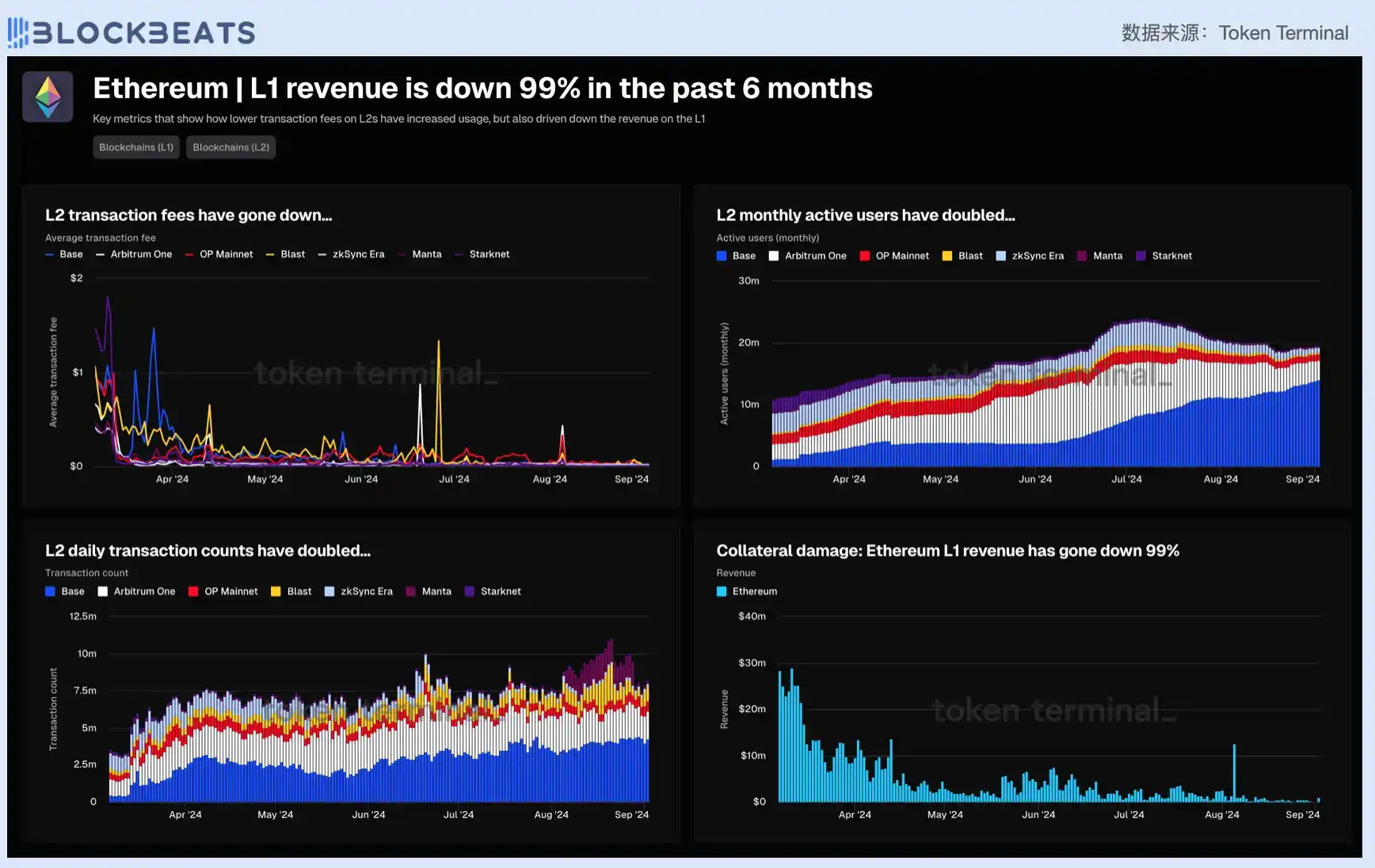Click Blast yellow swatch in transaction count legend
Screen dimensions: 1375x868
[x=276, y=592]
